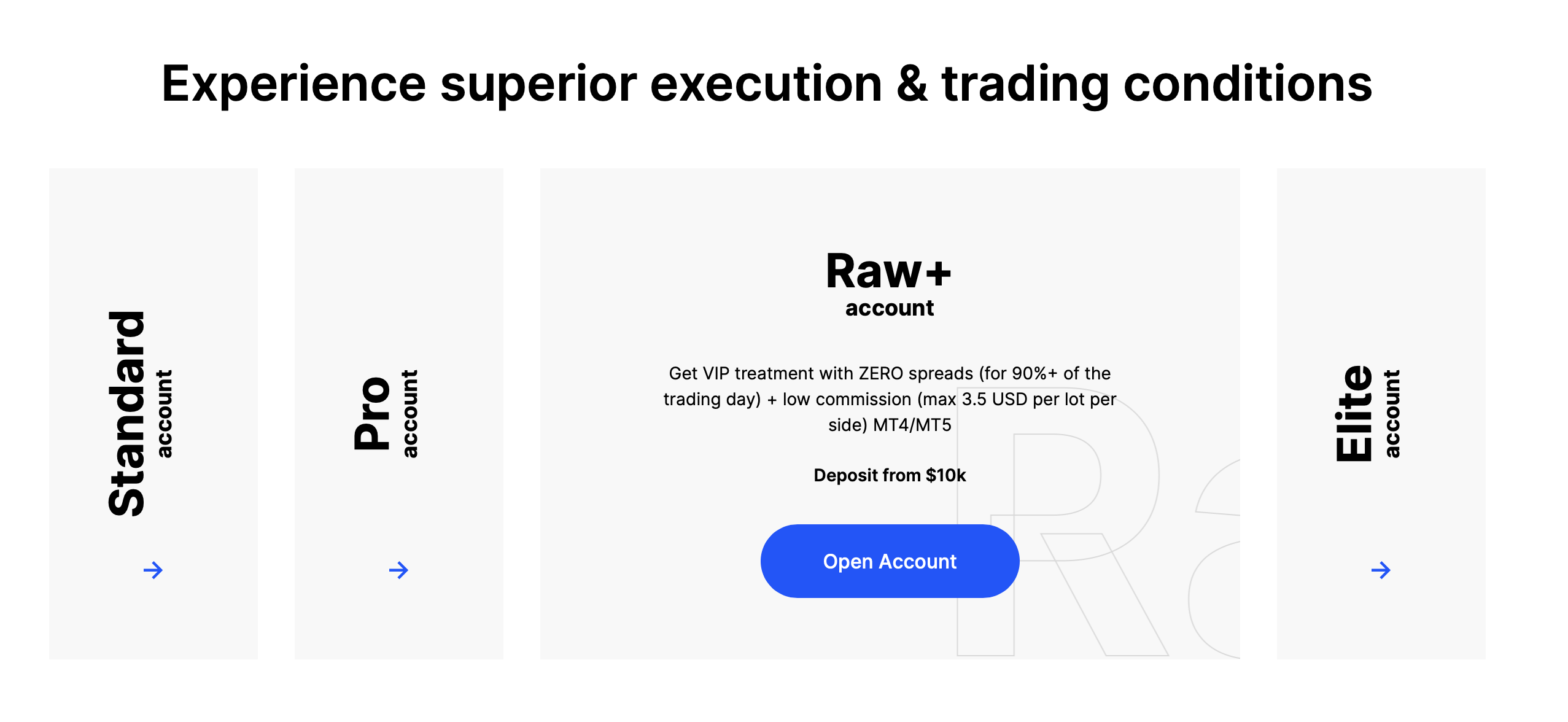Click the small account label beside Standard
Viewport: 1568px width, 722px height.
click(x=164, y=414)
